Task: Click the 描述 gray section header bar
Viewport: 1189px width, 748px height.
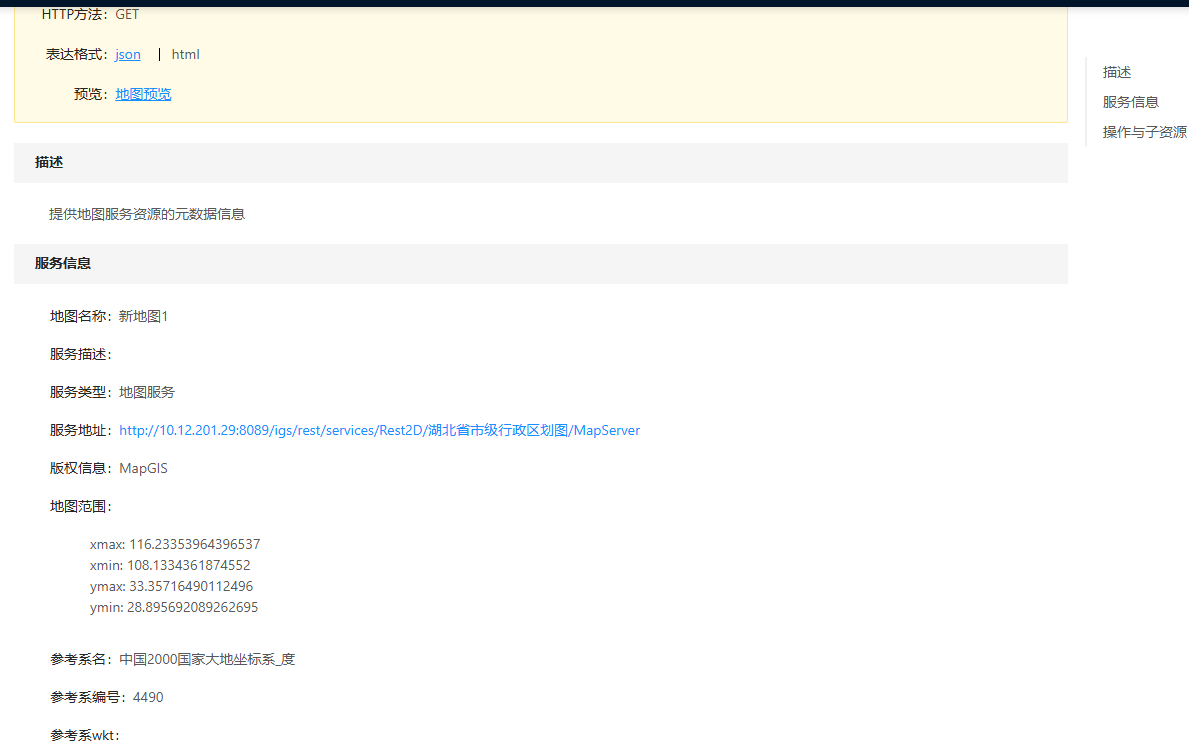Action: click(x=540, y=162)
